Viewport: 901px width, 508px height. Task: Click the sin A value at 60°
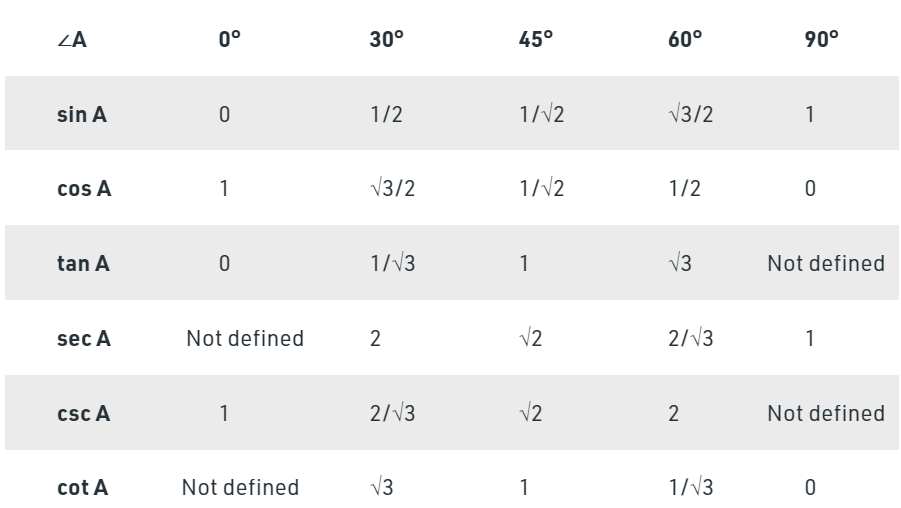(x=690, y=115)
